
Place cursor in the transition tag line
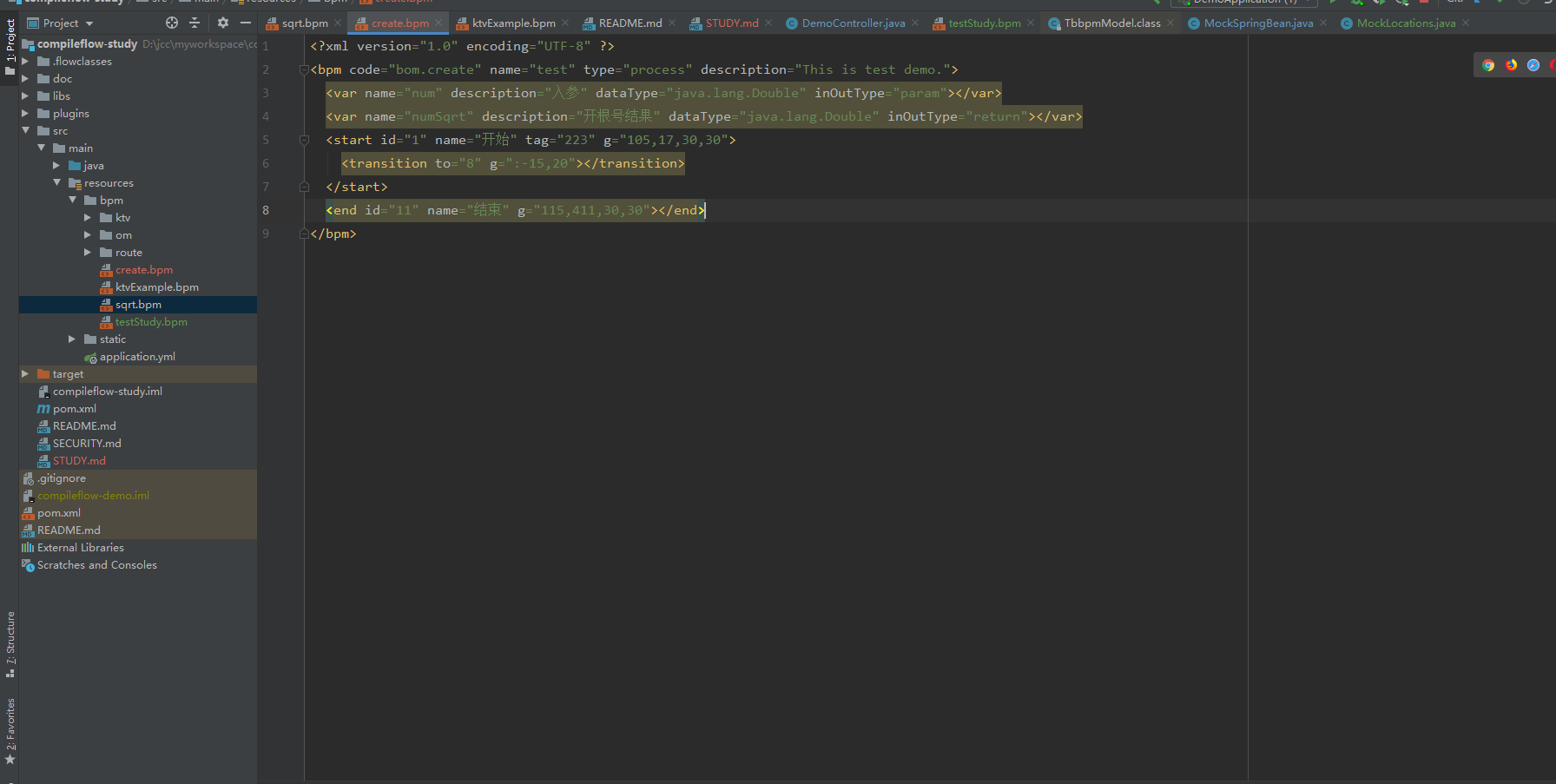point(513,163)
